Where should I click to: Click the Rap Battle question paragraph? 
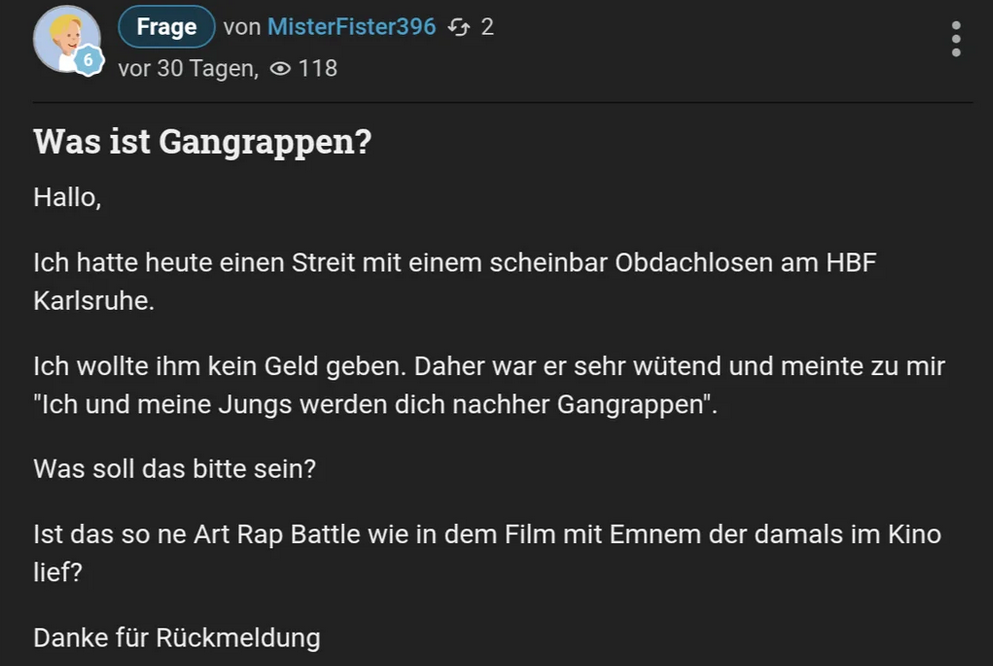tap(487, 534)
